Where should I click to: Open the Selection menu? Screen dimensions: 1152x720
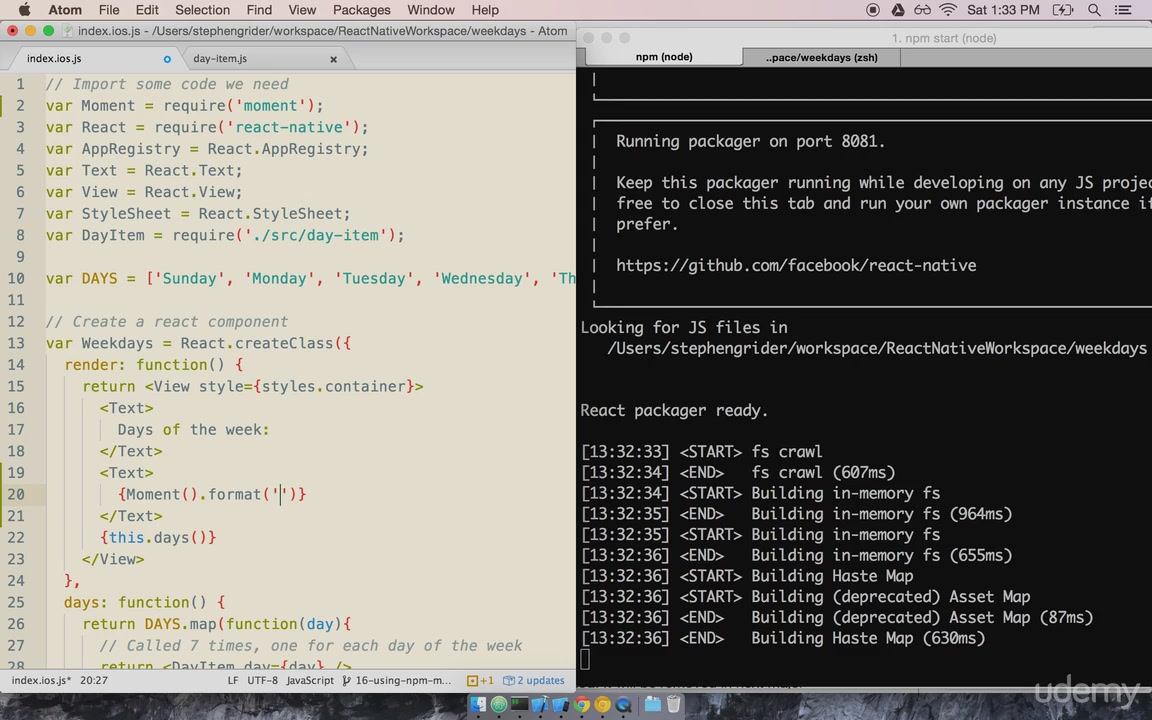point(202,10)
